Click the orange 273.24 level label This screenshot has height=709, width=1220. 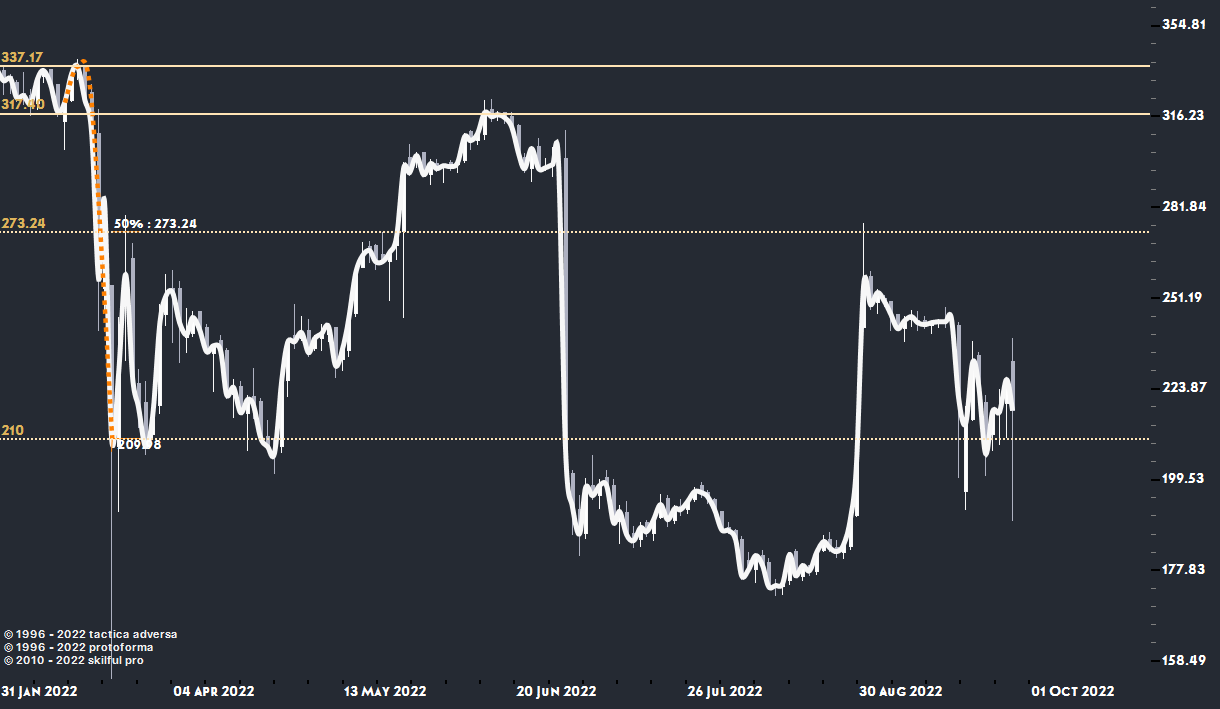(x=24, y=222)
